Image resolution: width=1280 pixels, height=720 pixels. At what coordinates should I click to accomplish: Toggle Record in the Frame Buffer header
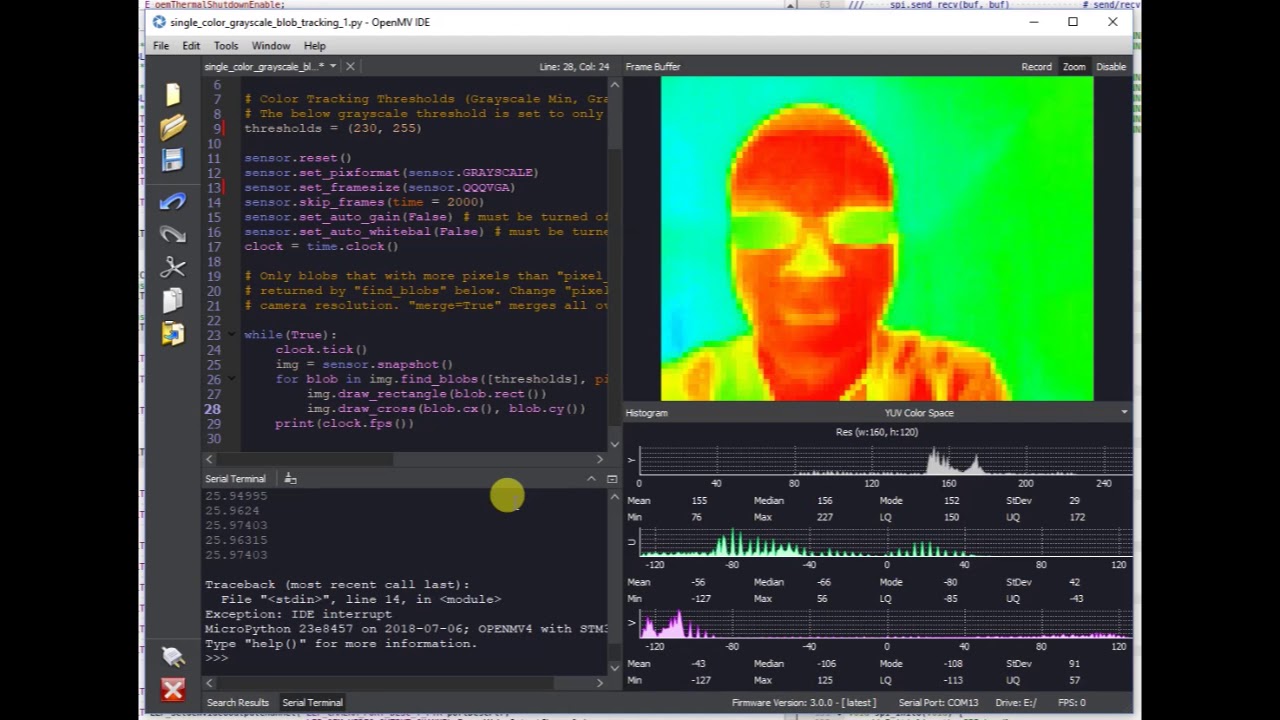pyautogui.click(x=1036, y=67)
